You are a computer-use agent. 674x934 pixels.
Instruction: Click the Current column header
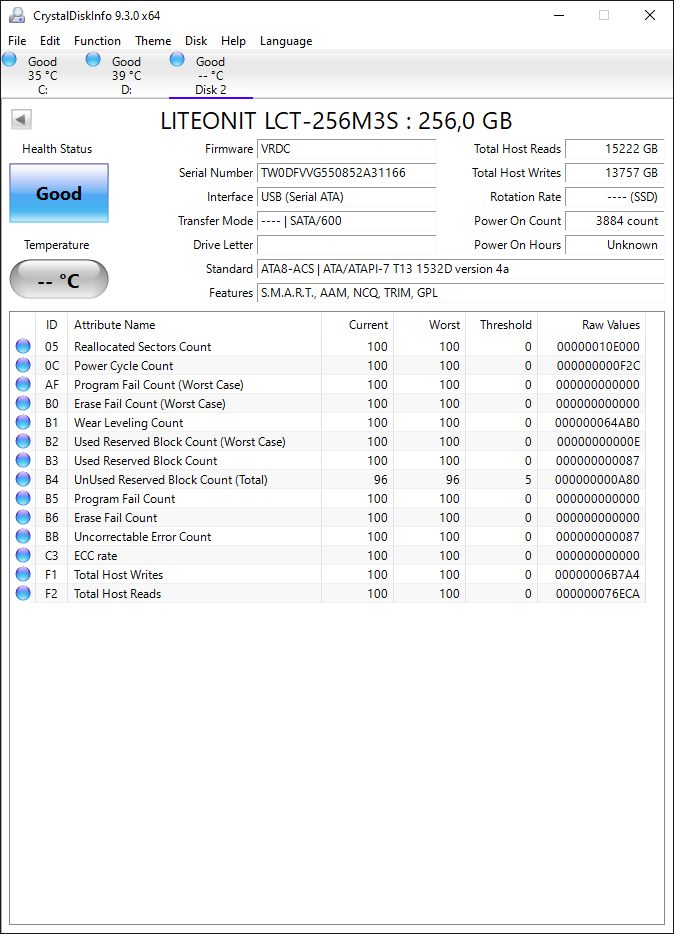point(357,325)
